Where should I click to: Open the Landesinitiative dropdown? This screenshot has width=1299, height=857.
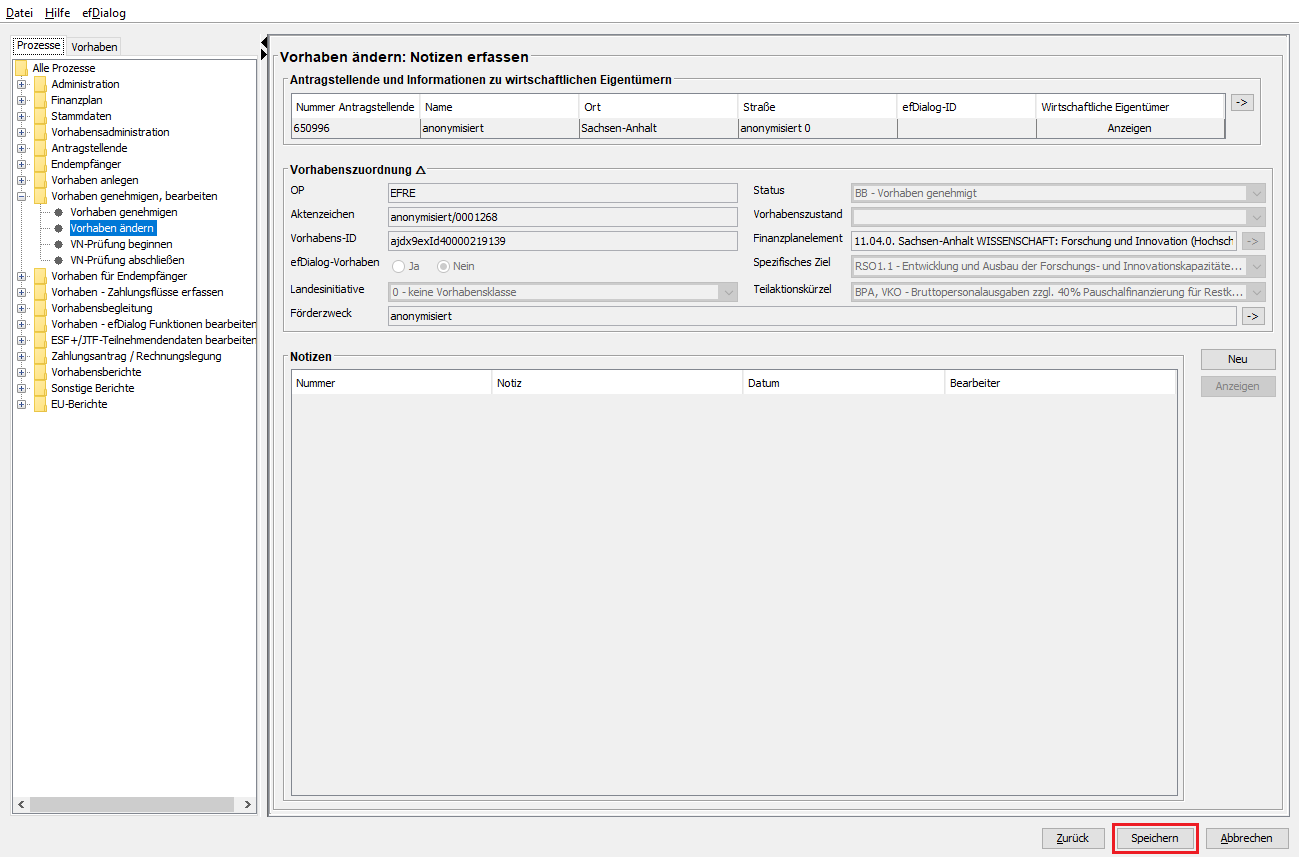click(x=727, y=292)
